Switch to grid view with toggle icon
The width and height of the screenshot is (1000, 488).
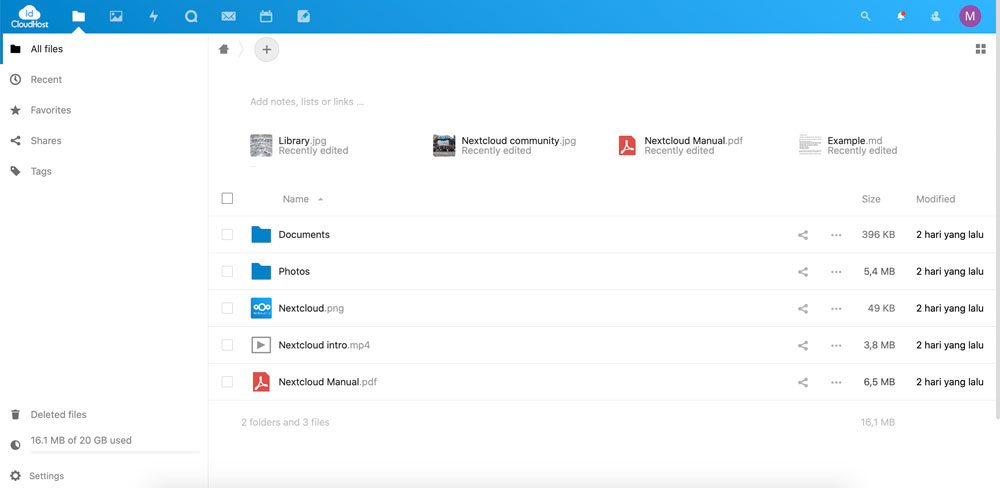[x=981, y=49]
